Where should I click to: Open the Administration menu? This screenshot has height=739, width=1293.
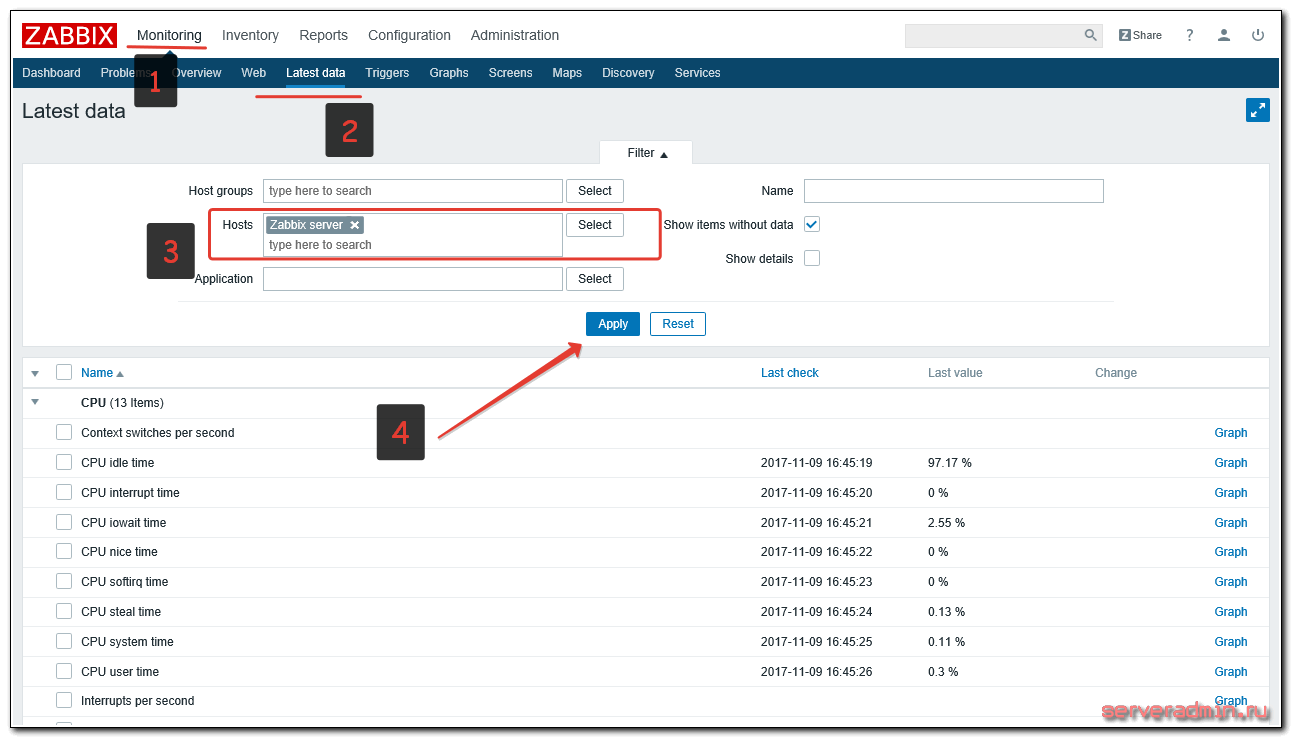tap(515, 35)
